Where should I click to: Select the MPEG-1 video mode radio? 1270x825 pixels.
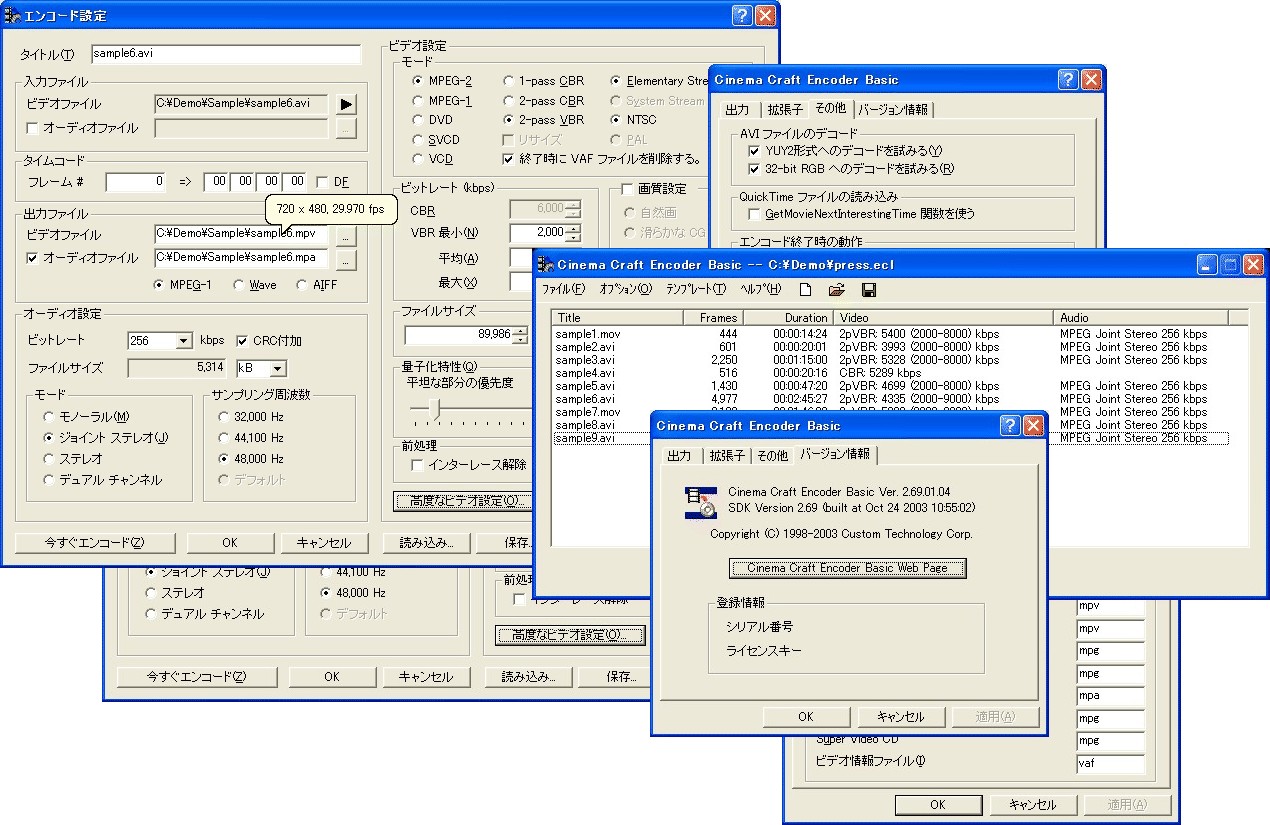point(418,101)
